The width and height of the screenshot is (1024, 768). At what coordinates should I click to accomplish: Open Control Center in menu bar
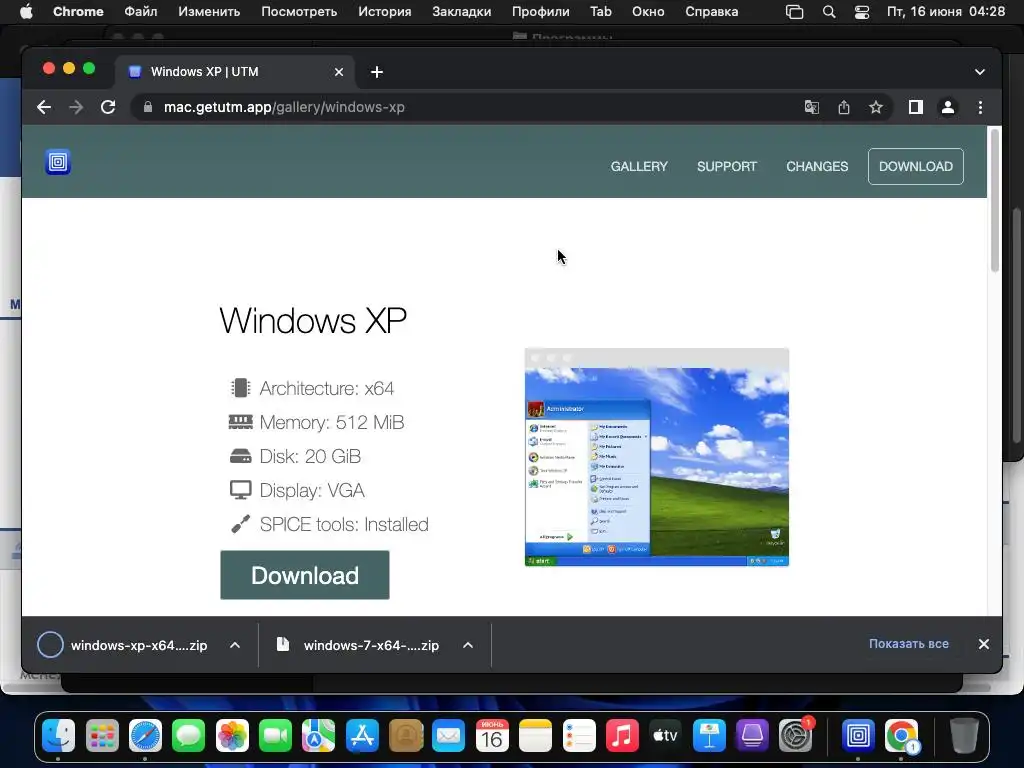point(862,12)
